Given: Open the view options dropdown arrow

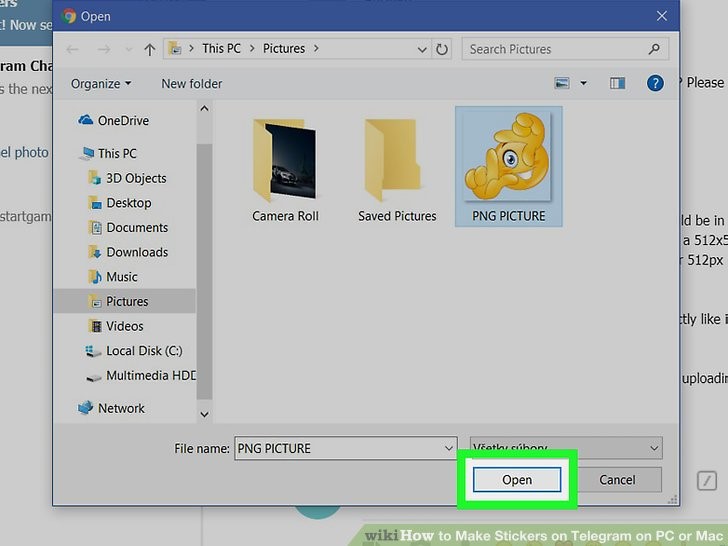Looking at the screenshot, I should (x=583, y=84).
